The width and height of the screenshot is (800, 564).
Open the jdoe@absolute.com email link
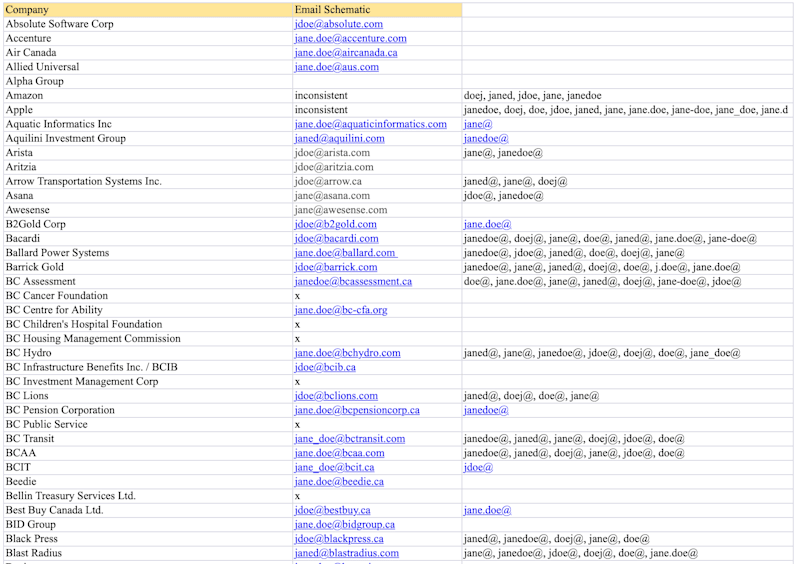point(338,24)
